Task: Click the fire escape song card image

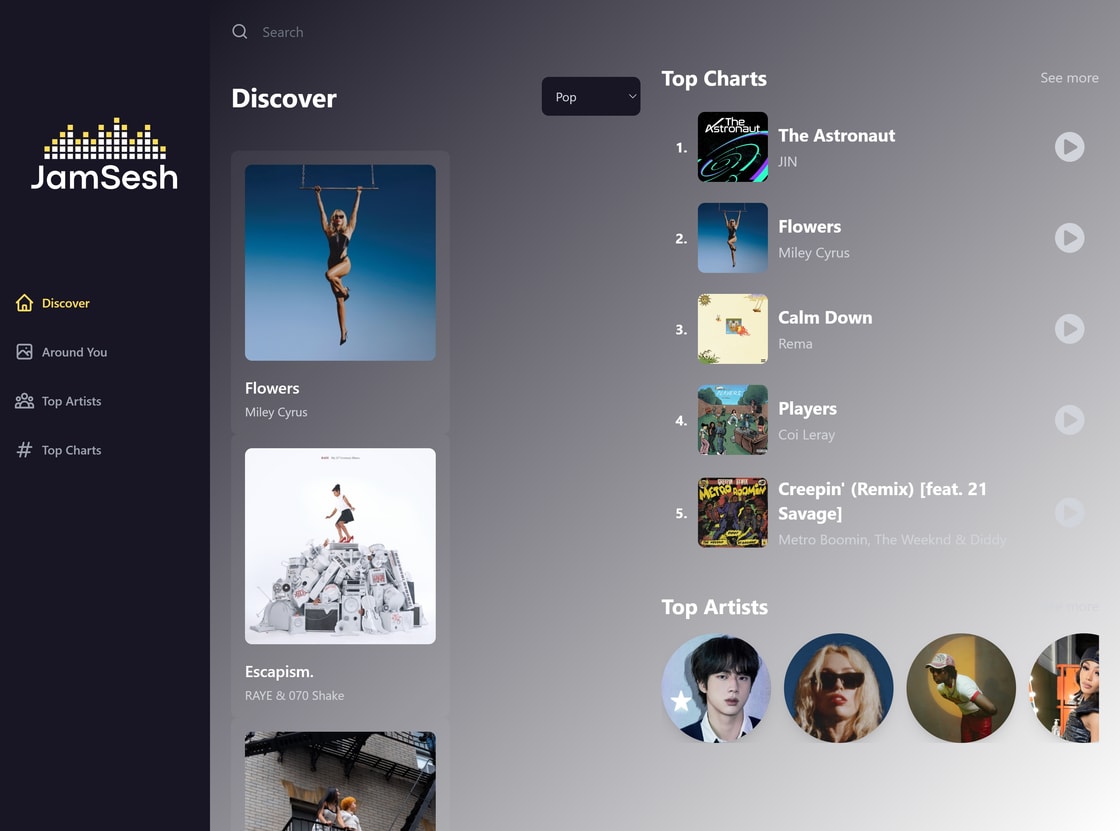Action: pyautogui.click(x=340, y=781)
